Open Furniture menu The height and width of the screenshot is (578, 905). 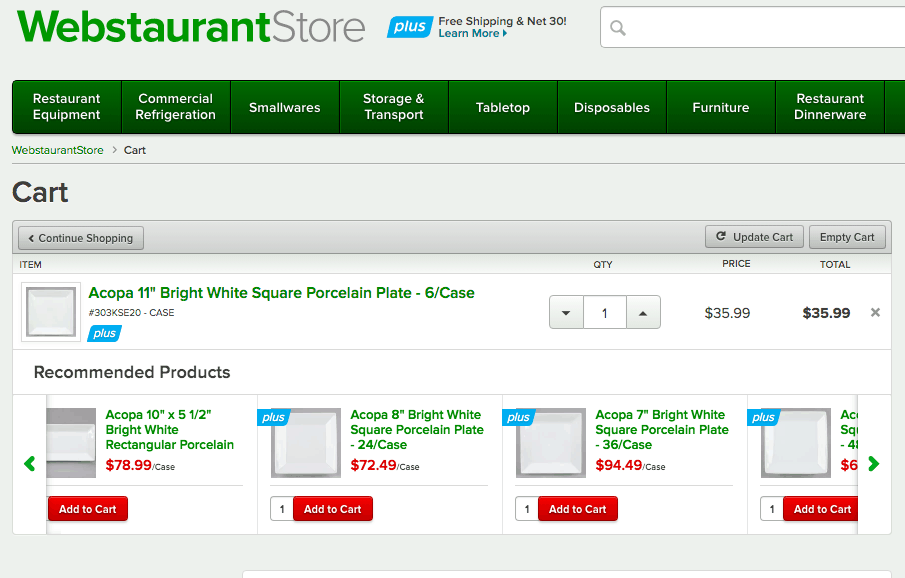pos(721,107)
